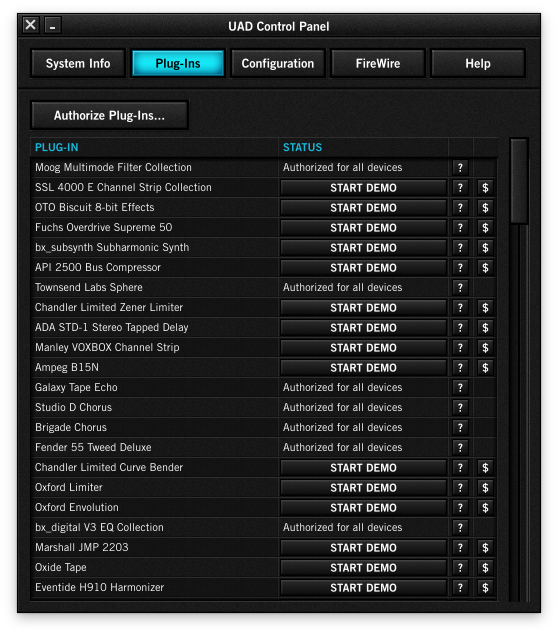Start demo for Oxide Tape
Screen dimensions: 558x634
click(x=363, y=568)
